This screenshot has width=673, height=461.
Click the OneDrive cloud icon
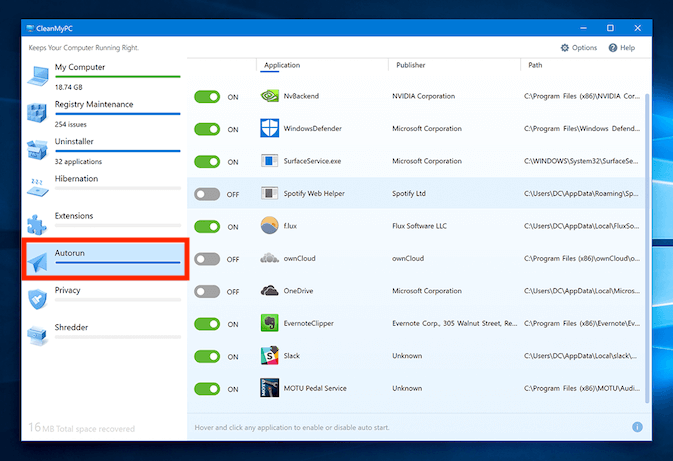point(270,291)
